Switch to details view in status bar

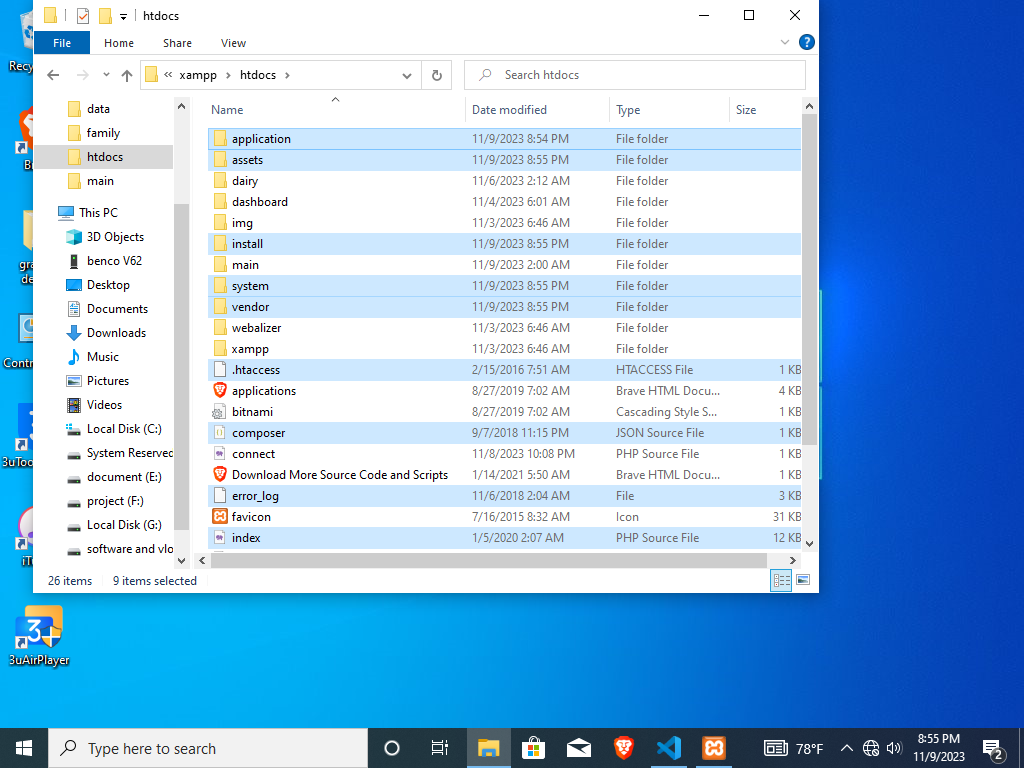(x=782, y=580)
